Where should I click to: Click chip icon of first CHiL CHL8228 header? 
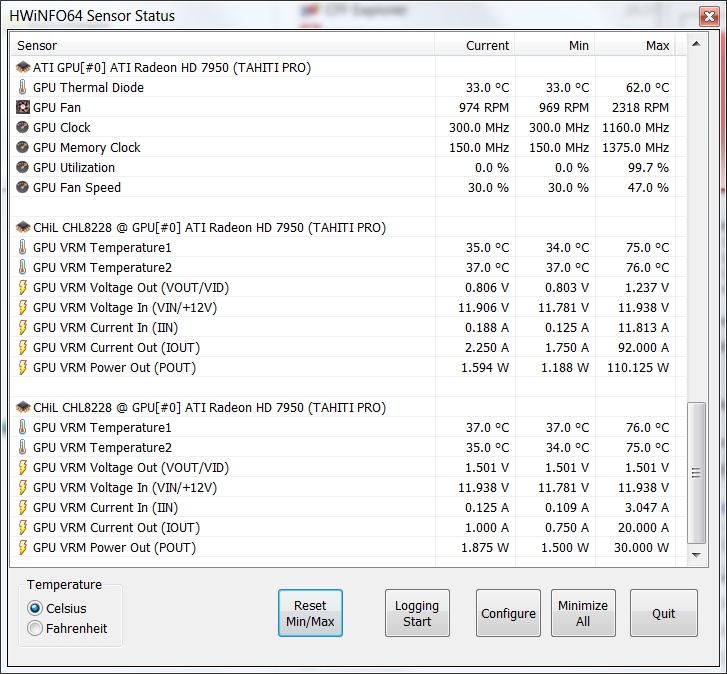[23, 228]
